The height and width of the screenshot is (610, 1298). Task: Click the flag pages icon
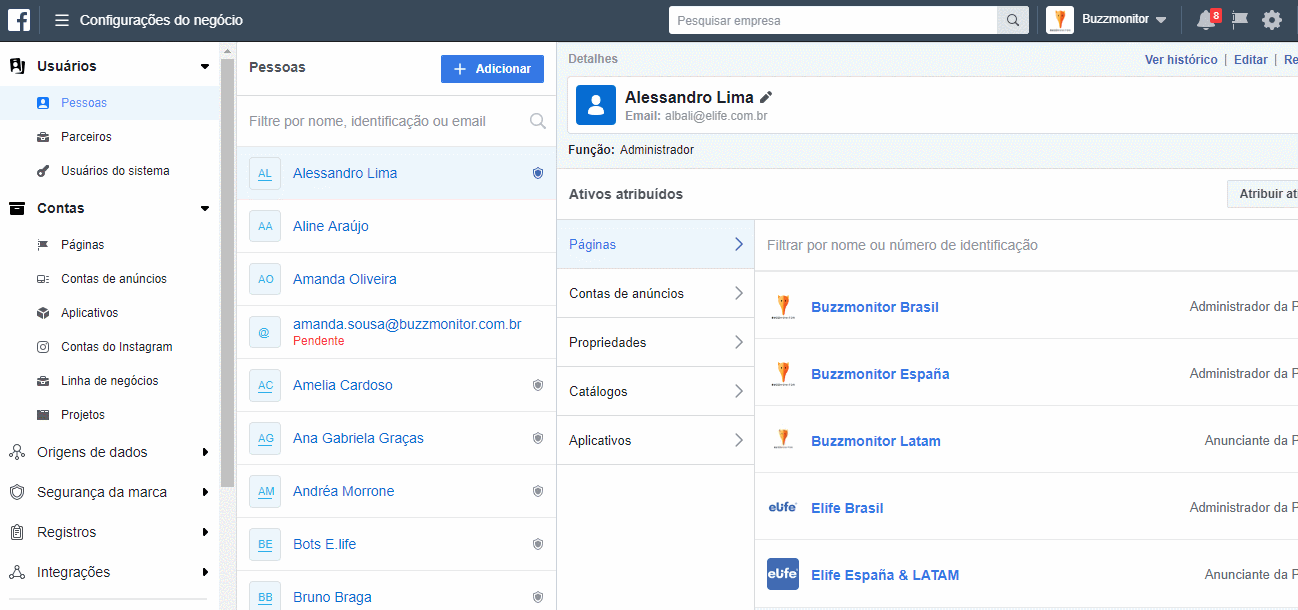click(x=1240, y=20)
